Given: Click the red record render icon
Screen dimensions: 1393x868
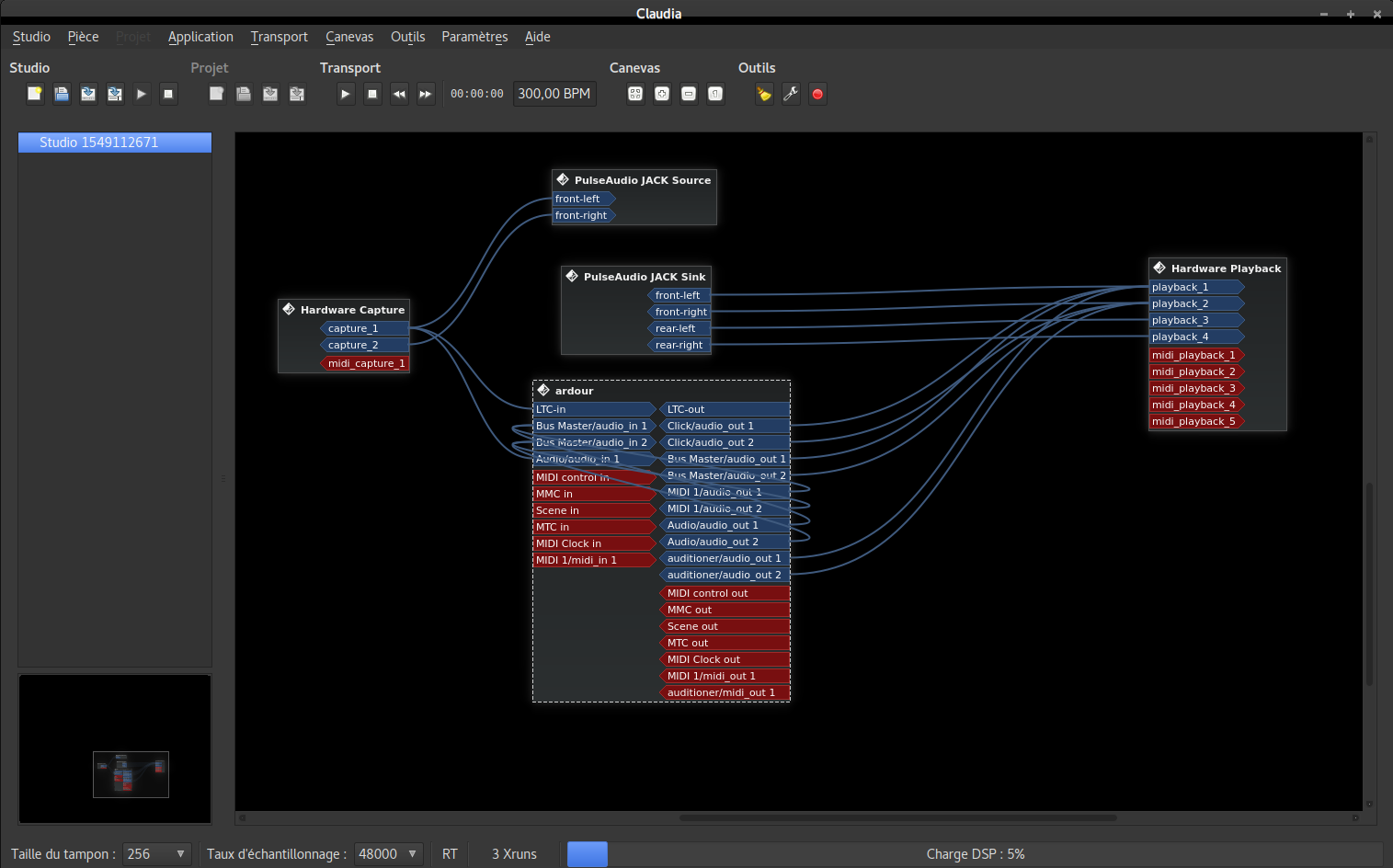Looking at the screenshot, I should coord(817,94).
